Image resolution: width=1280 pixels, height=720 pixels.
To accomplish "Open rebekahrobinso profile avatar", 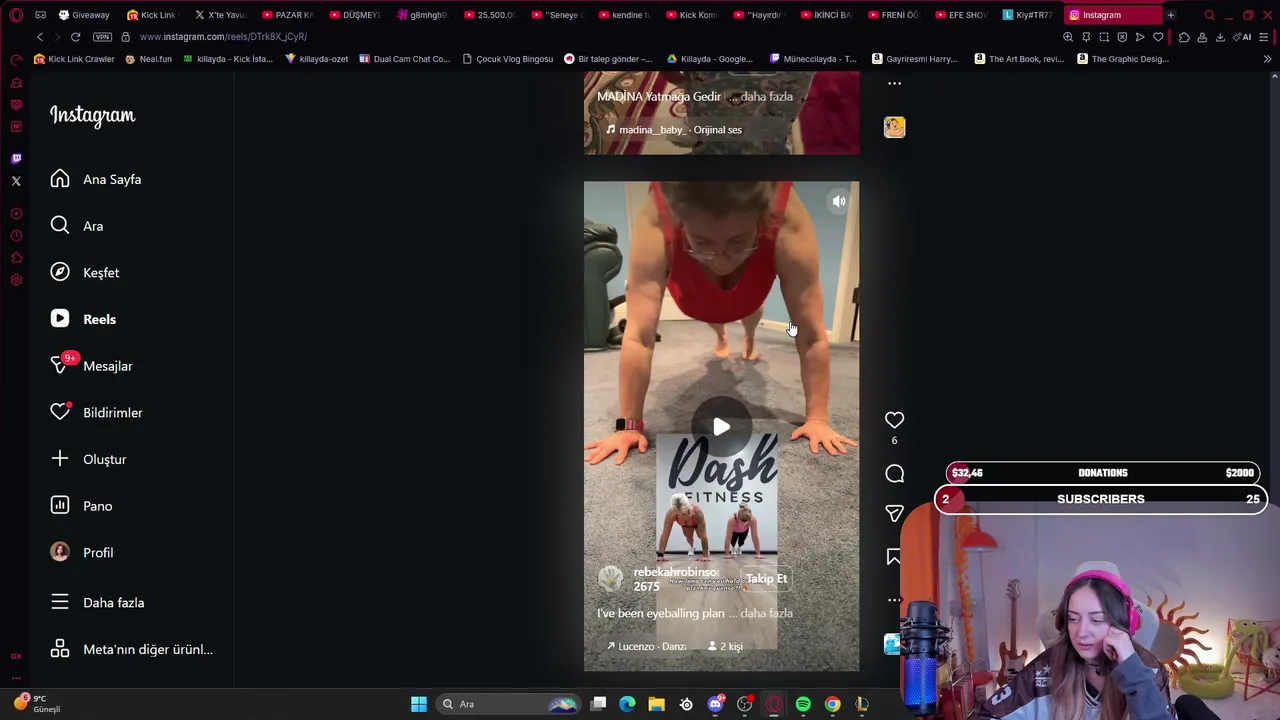I will [610, 579].
